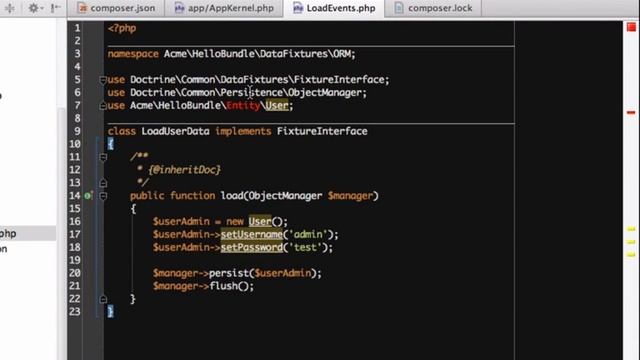This screenshot has width=640, height=360.
Task: Click 'persist' method call on line 20
Action: (x=229, y=273)
